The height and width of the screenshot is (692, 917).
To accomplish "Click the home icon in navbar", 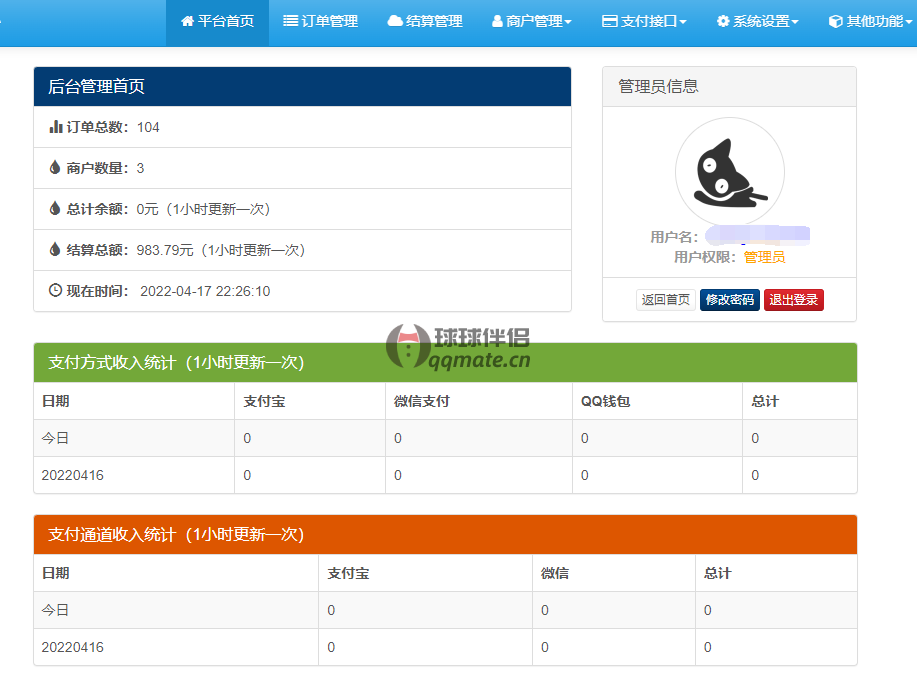I will pos(187,21).
